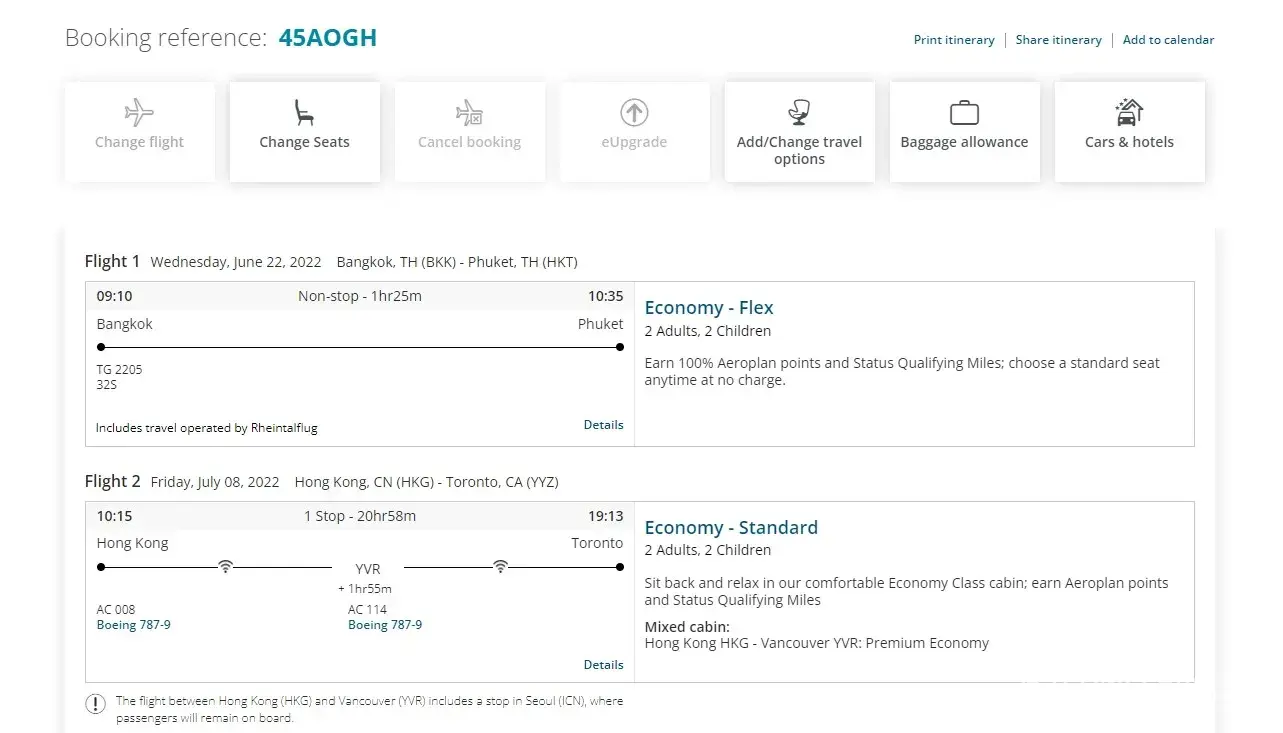
Task: Expand Details for Flight 2 Hong Kong–Toronto
Action: pos(603,665)
